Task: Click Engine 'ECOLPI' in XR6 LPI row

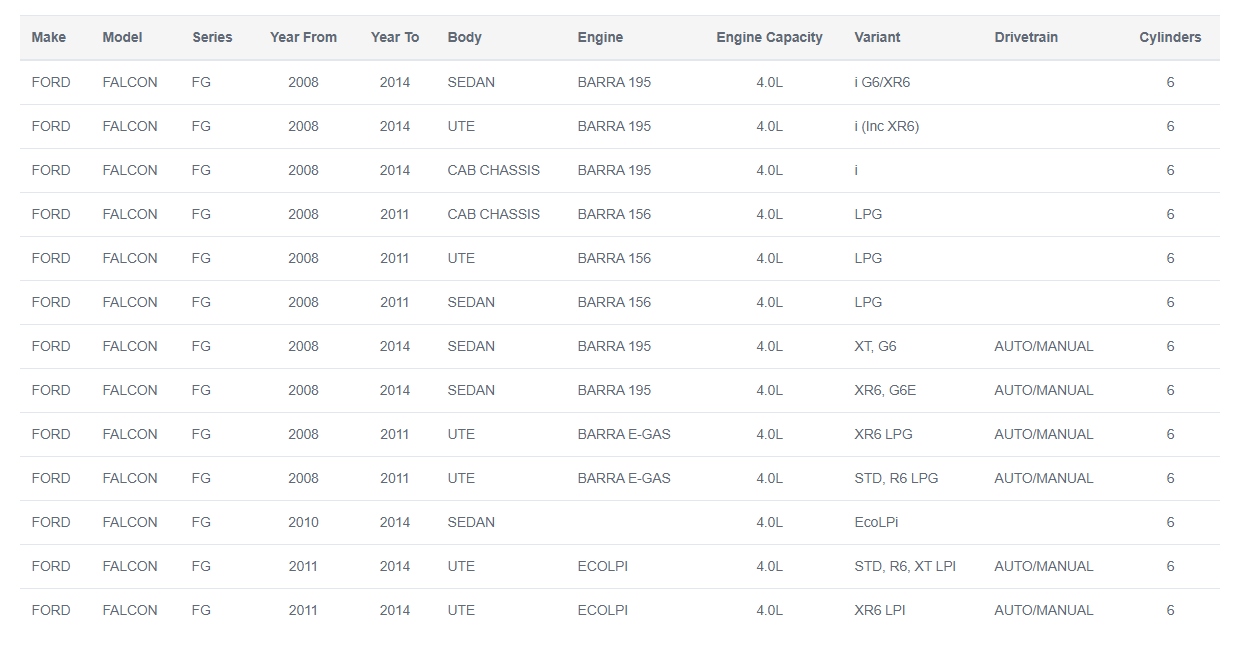Action: click(603, 610)
